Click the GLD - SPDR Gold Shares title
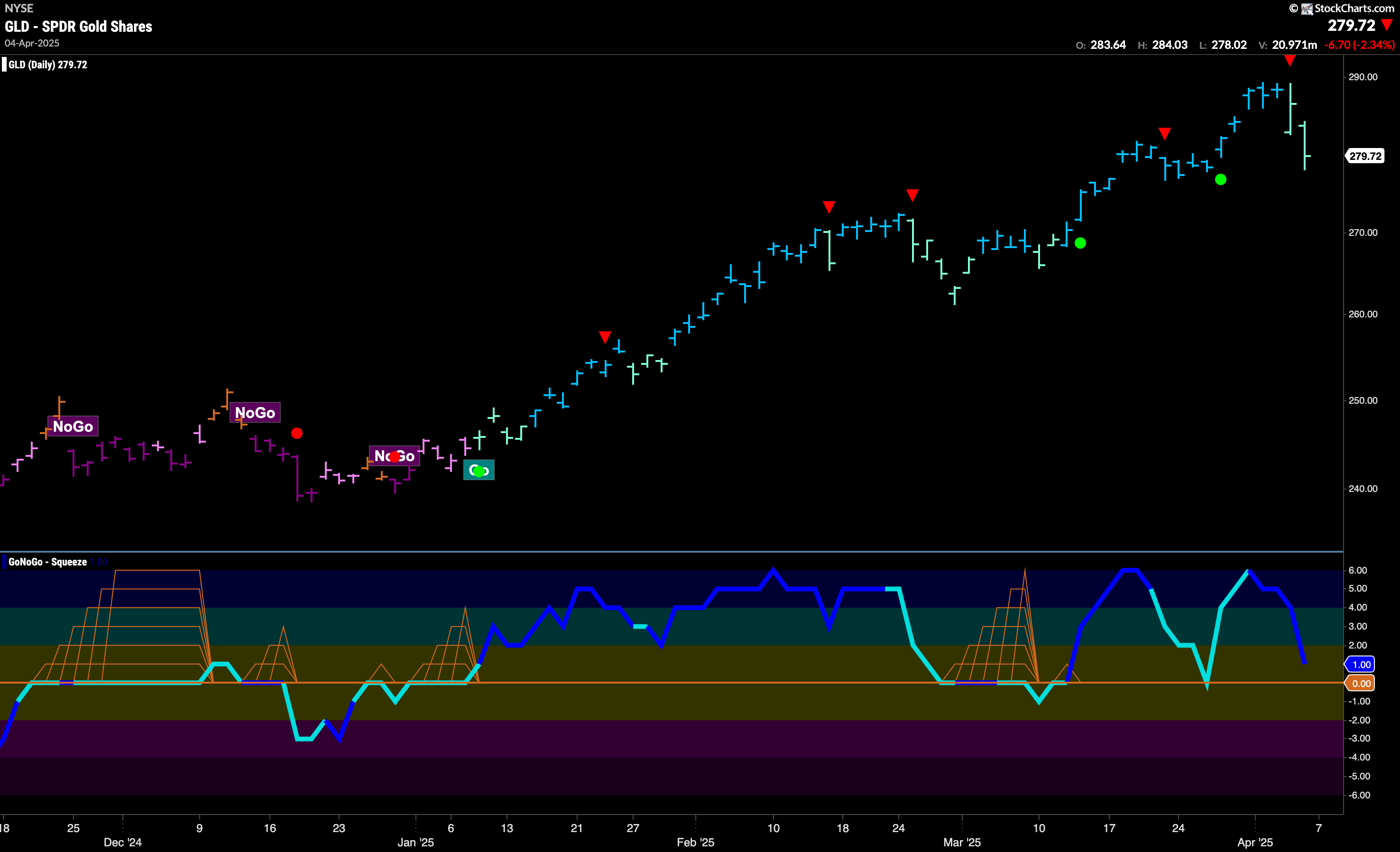This screenshot has width=1400, height=852. pos(78,27)
